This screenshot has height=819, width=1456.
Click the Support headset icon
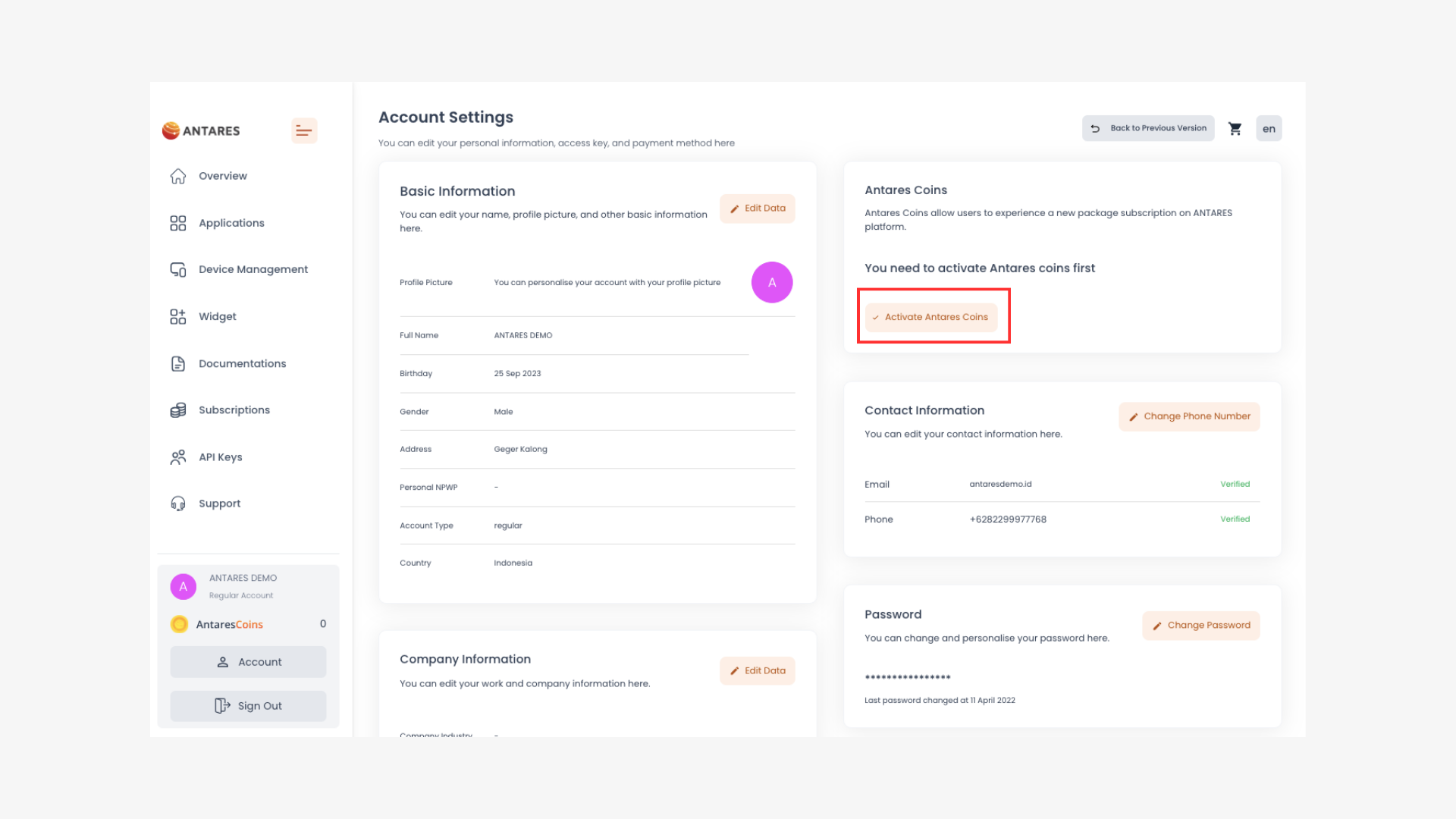tap(178, 504)
